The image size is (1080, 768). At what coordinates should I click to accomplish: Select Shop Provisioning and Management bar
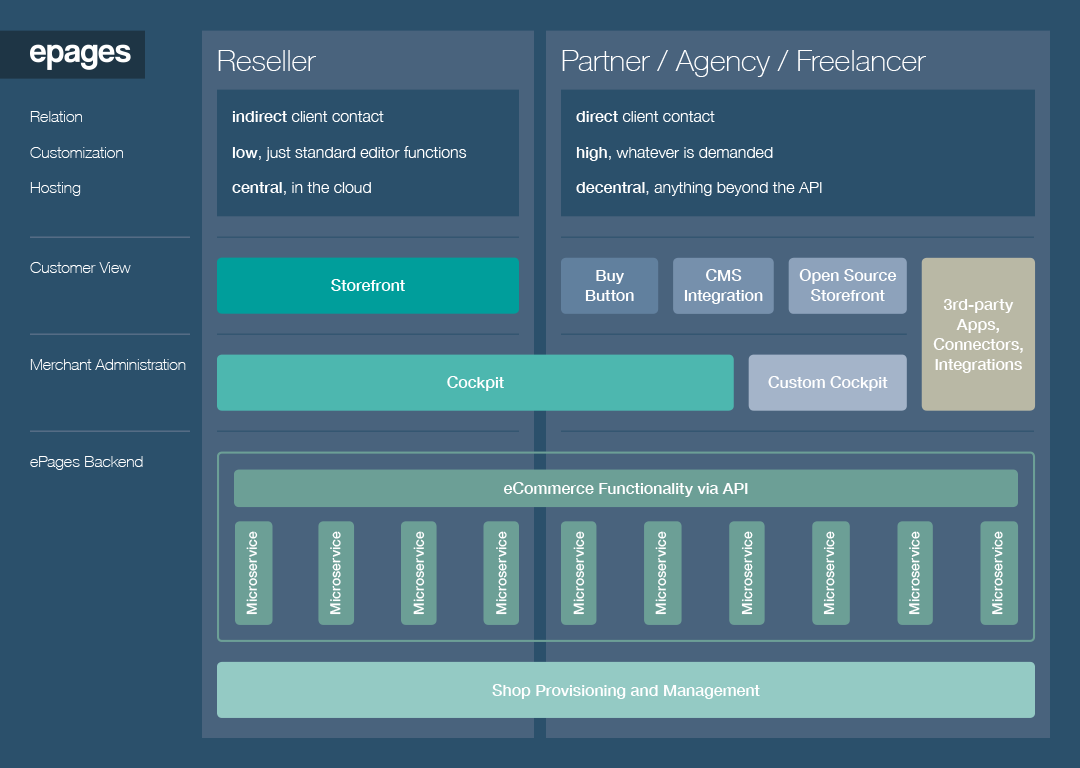[625, 690]
